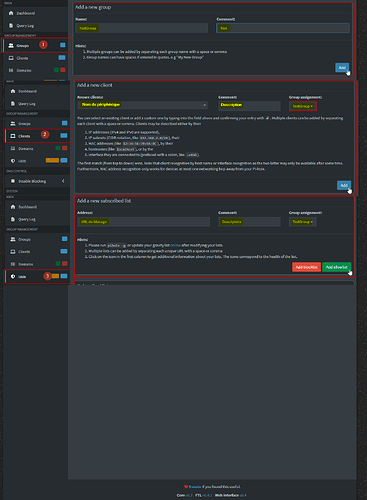Open Group assignment dropdown in Add a new client

pos(303,106)
